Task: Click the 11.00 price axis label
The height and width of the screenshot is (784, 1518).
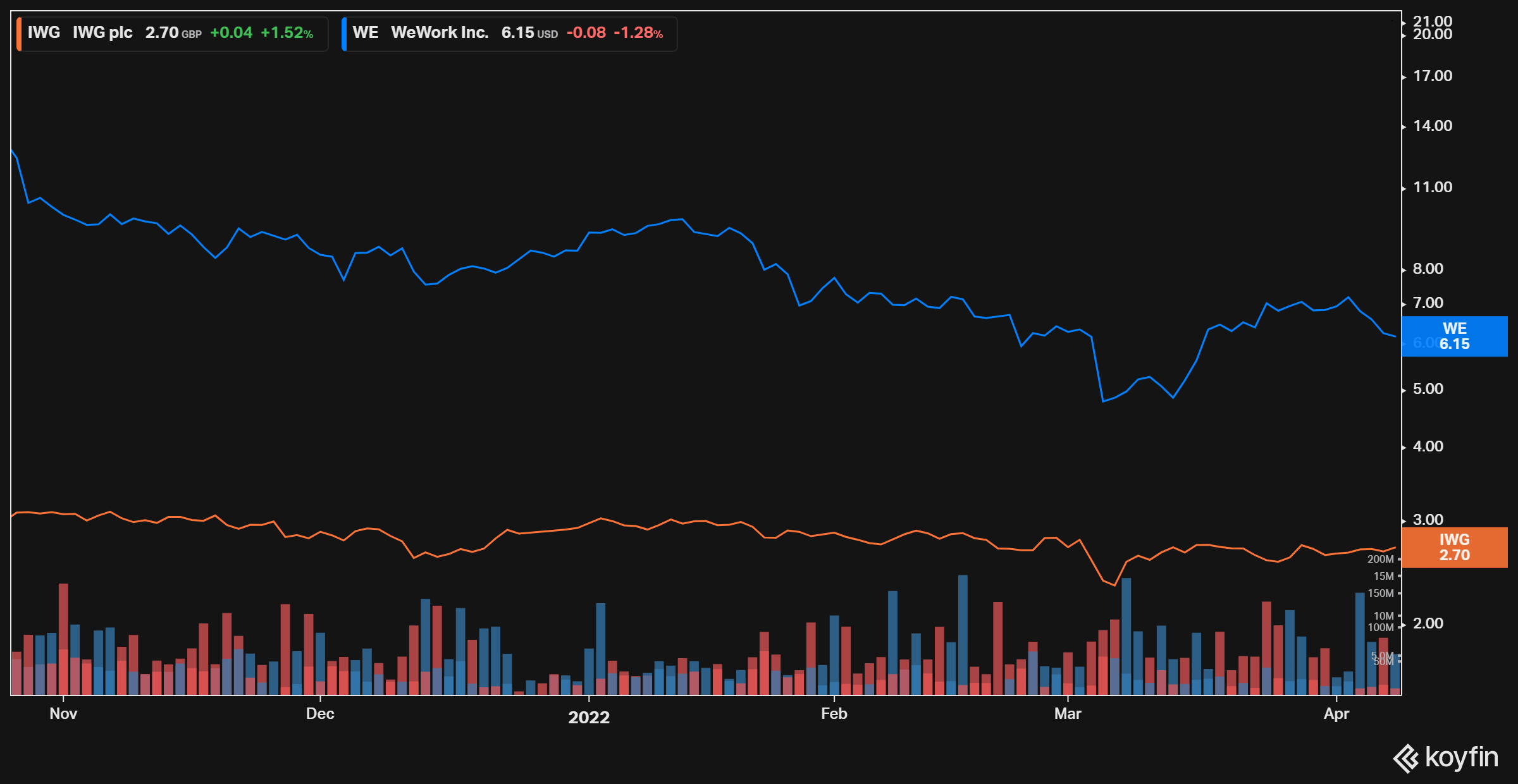Action: click(x=1433, y=188)
